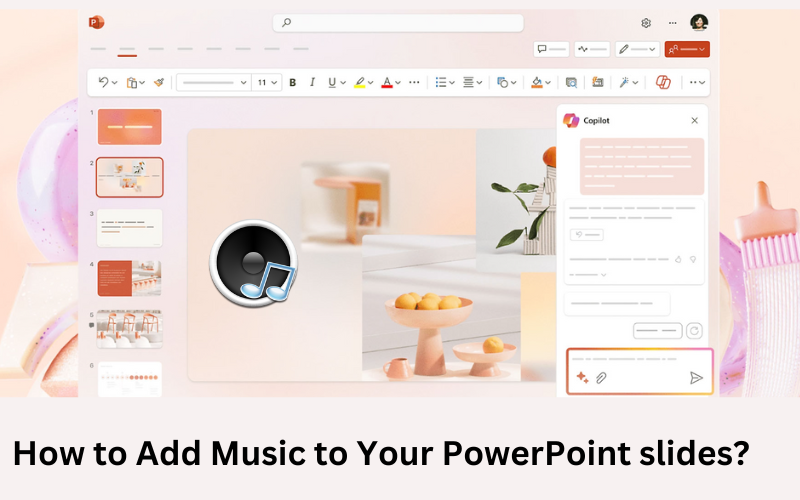Screen dimensions: 800x500
Task: Click the thumbs down feedback icon
Action: (x=693, y=259)
